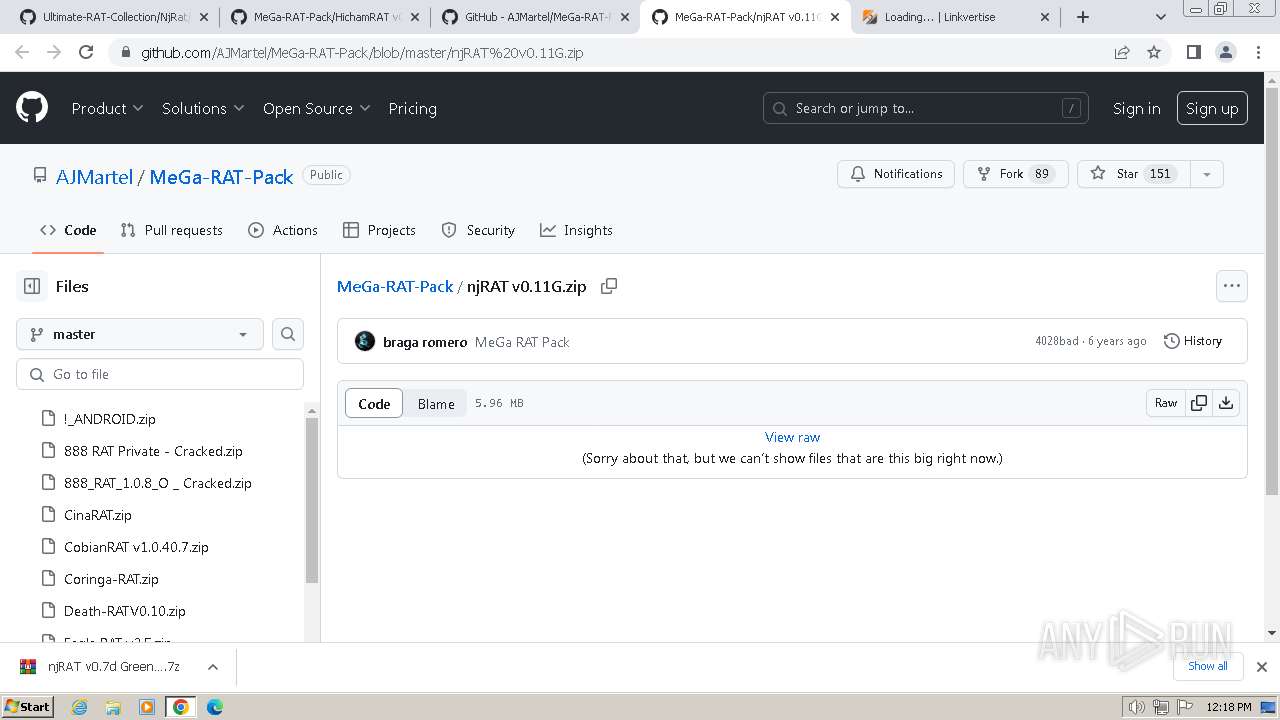Open the Pull requests tab
This screenshot has height=720, width=1280.
[171, 230]
